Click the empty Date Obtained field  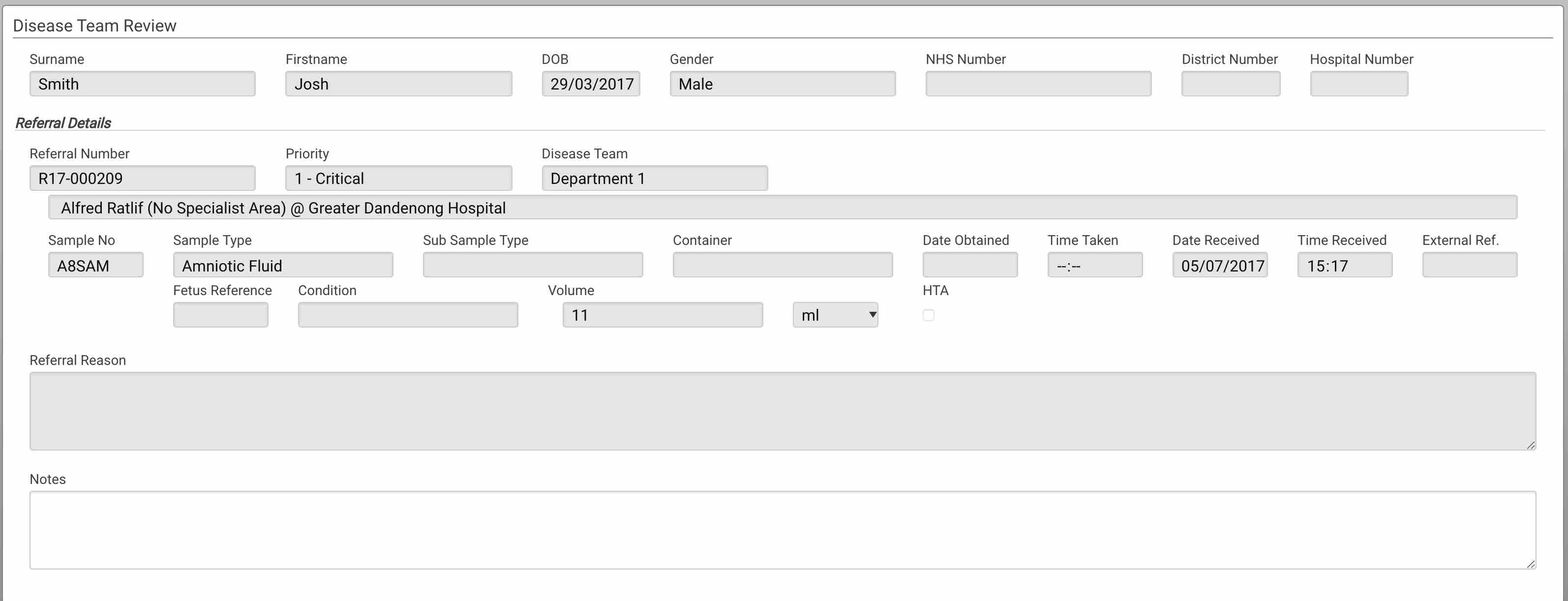(x=970, y=265)
